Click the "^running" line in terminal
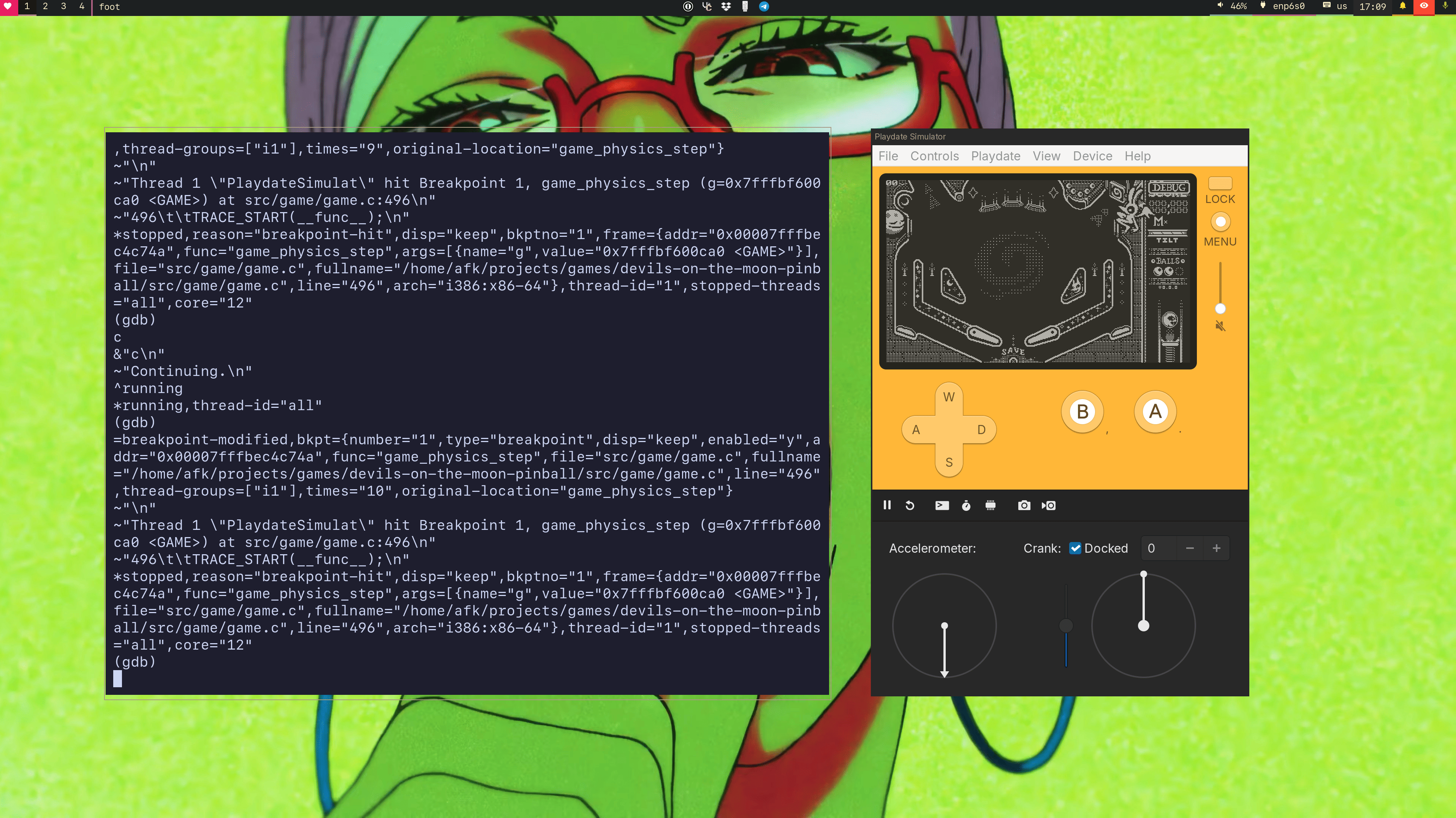 [148, 388]
